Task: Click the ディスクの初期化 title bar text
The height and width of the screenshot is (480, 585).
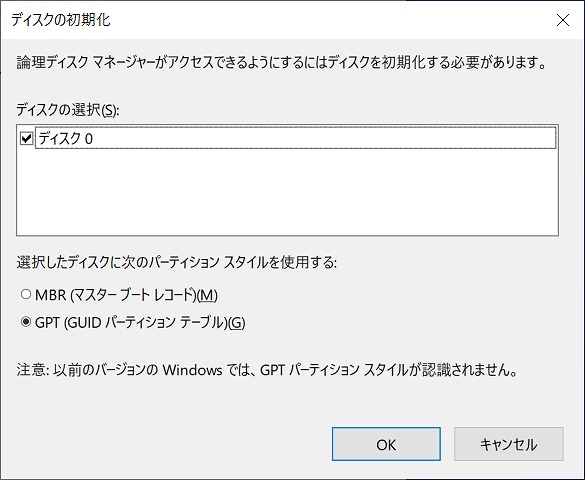Action: (x=60, y=20)
